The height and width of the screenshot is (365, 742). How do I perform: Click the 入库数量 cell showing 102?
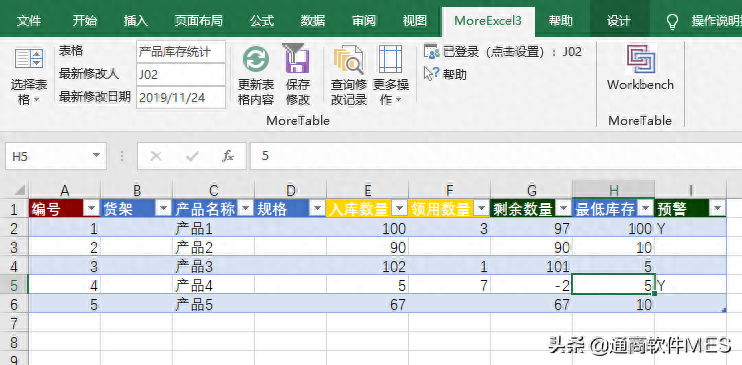click(x=368, y=267)
